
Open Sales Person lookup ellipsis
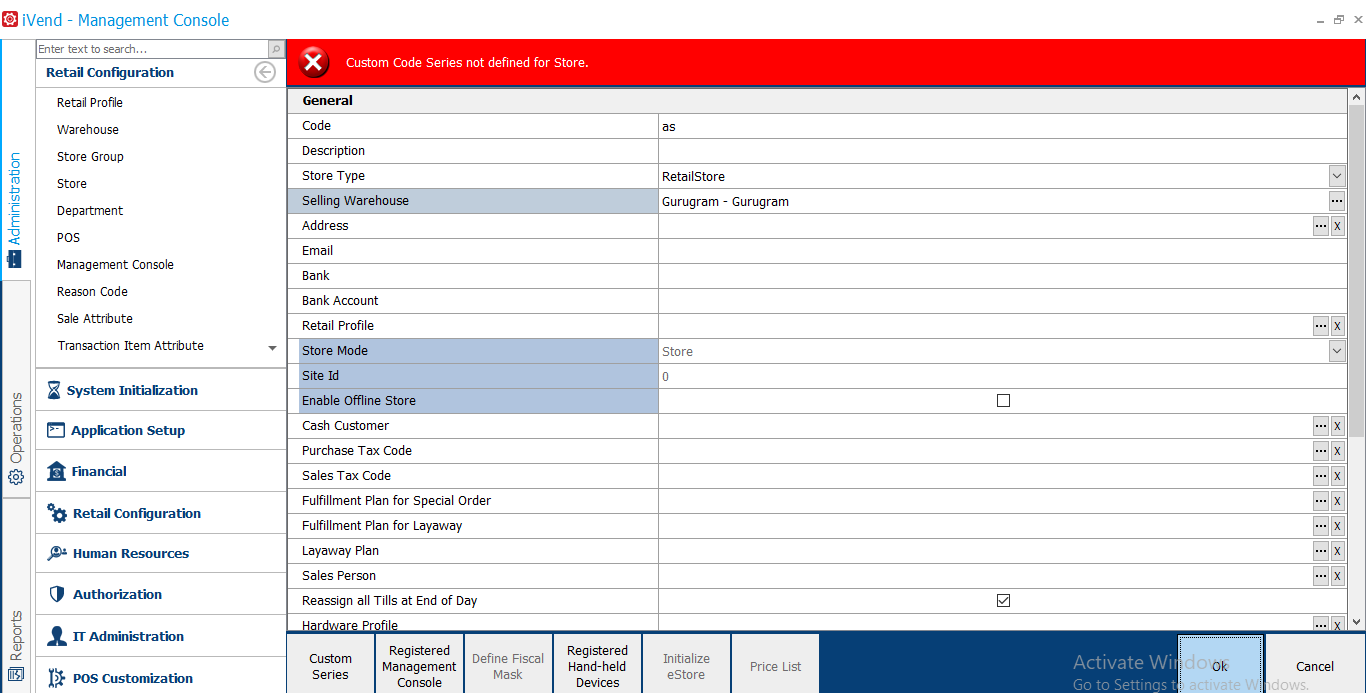pyautogui.click(x=1321, y=576)
